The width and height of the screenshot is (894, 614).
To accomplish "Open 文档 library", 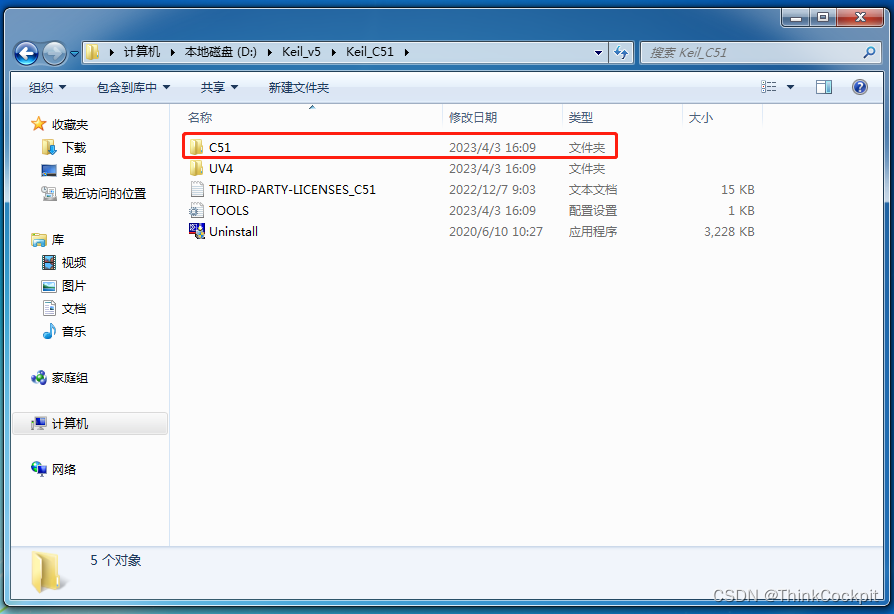I will 74,309.
